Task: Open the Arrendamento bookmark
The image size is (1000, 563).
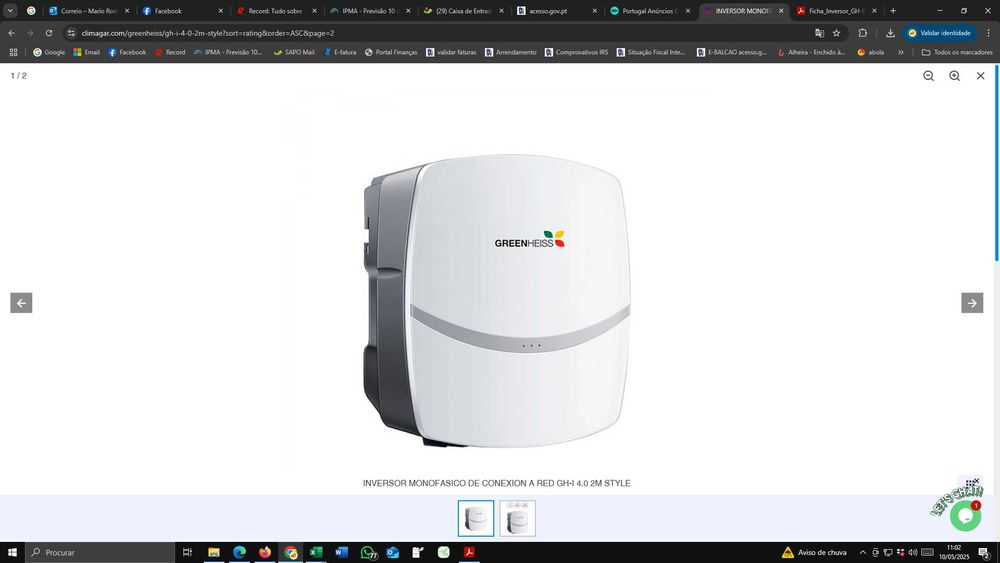Action: tap(511, 52)
